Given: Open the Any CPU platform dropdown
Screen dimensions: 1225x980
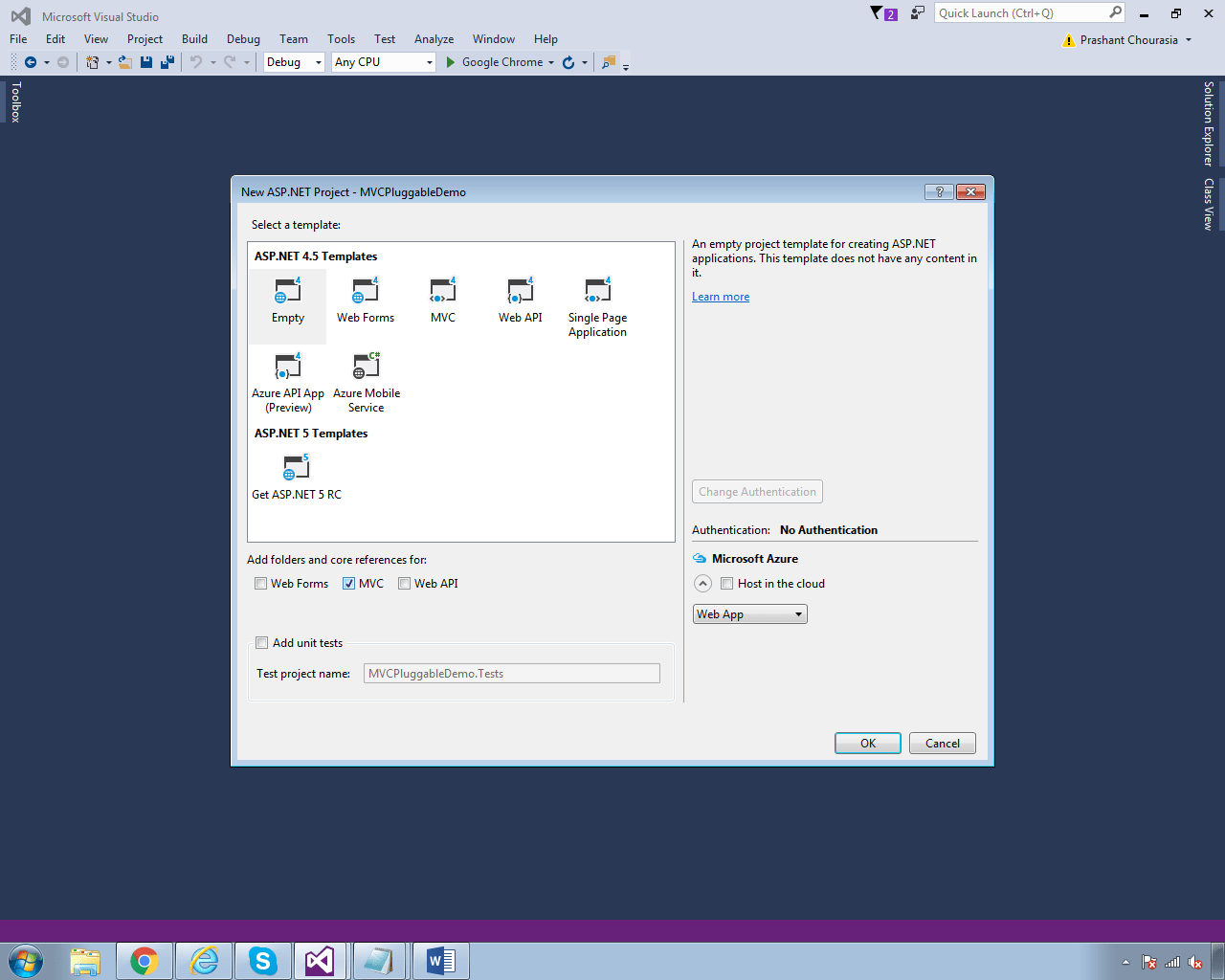Looking at the screenshot, I should (384, 62).
